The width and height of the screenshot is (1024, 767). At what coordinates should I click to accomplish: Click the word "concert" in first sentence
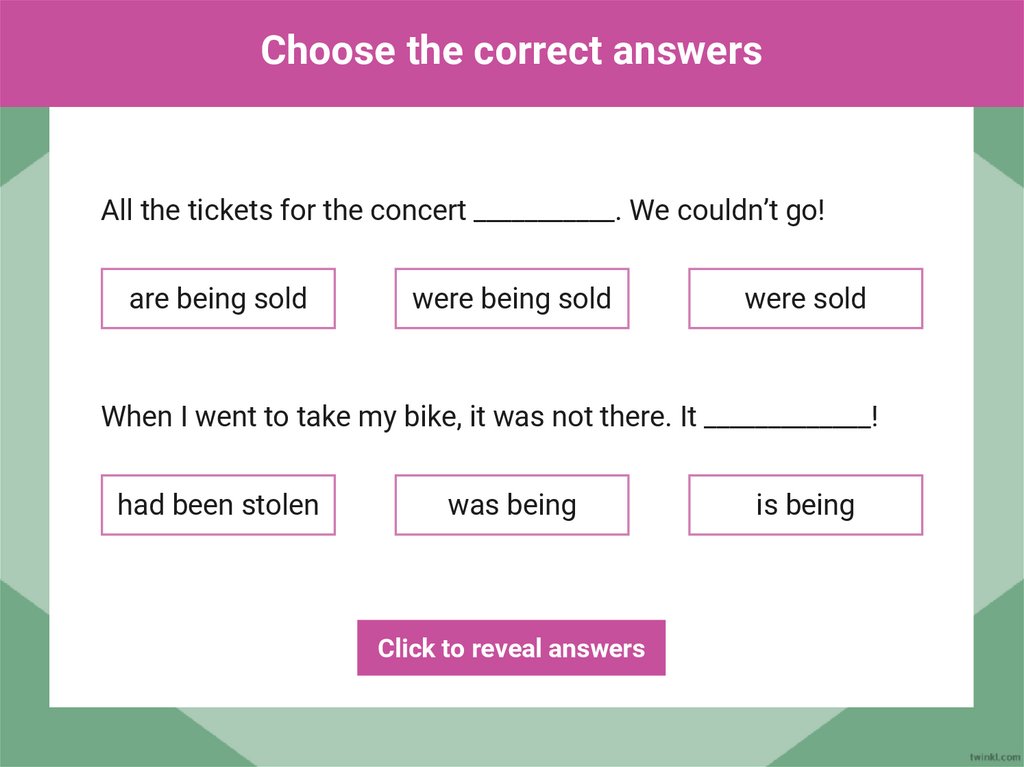[418, 211]
